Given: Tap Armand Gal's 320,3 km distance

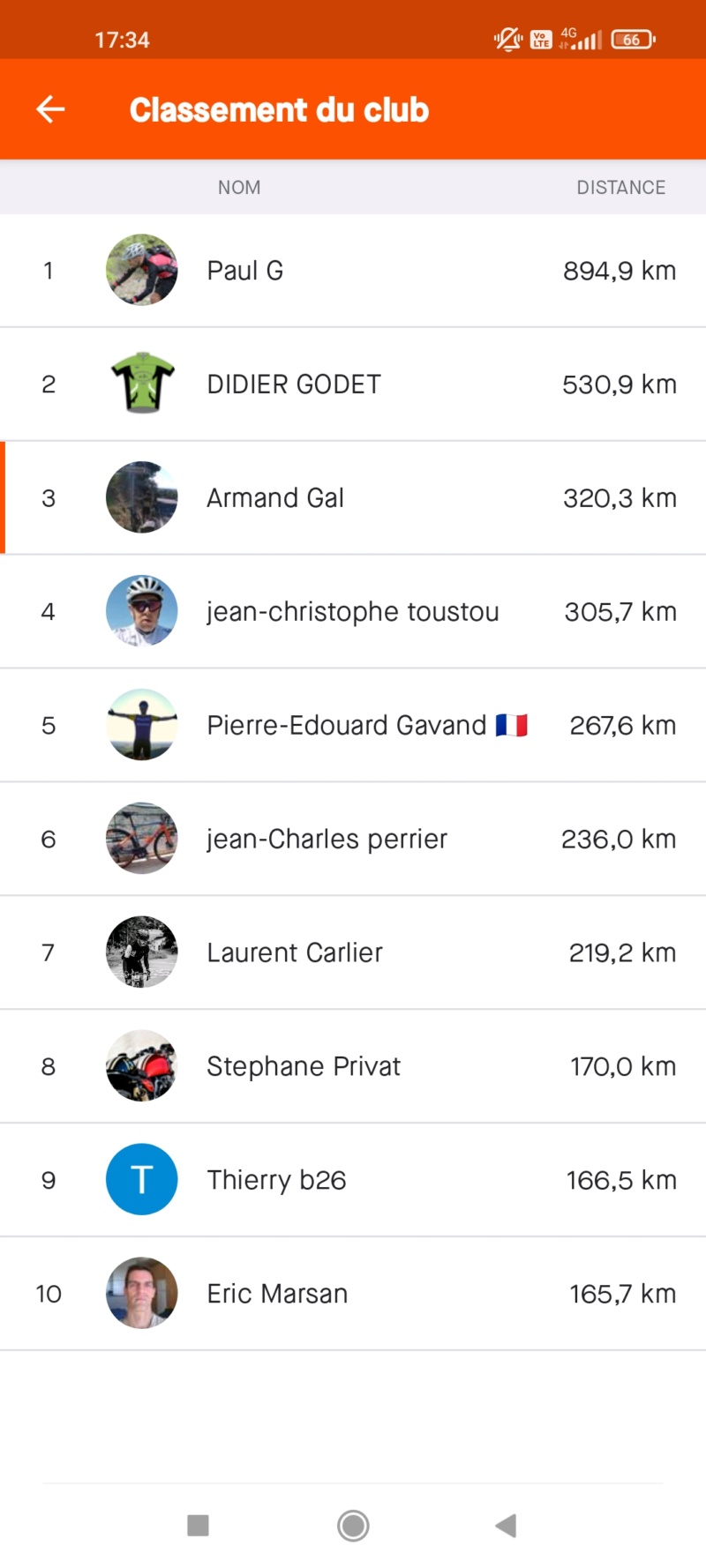Looking at the screenshot, I should pos(620,498).
